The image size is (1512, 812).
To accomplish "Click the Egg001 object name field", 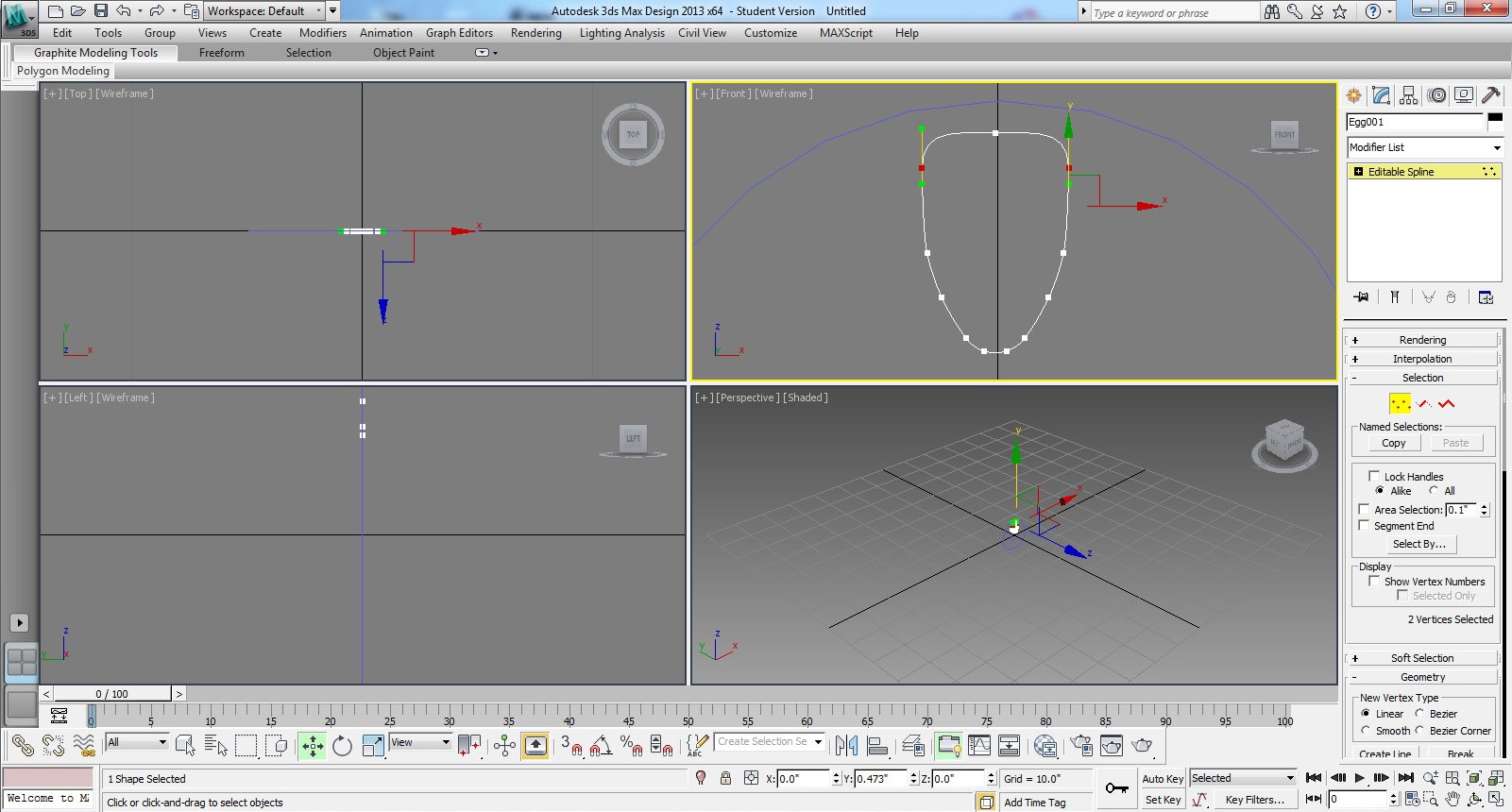I will coord(1415,122).
